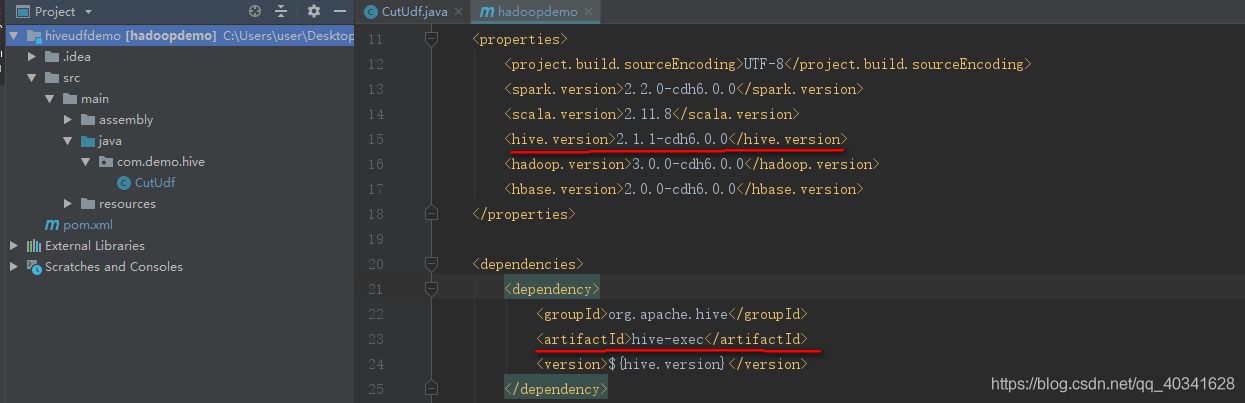This screenshot has width=1245, height=403.
Task: Expand External Libraries node
Action: (13, 246)
